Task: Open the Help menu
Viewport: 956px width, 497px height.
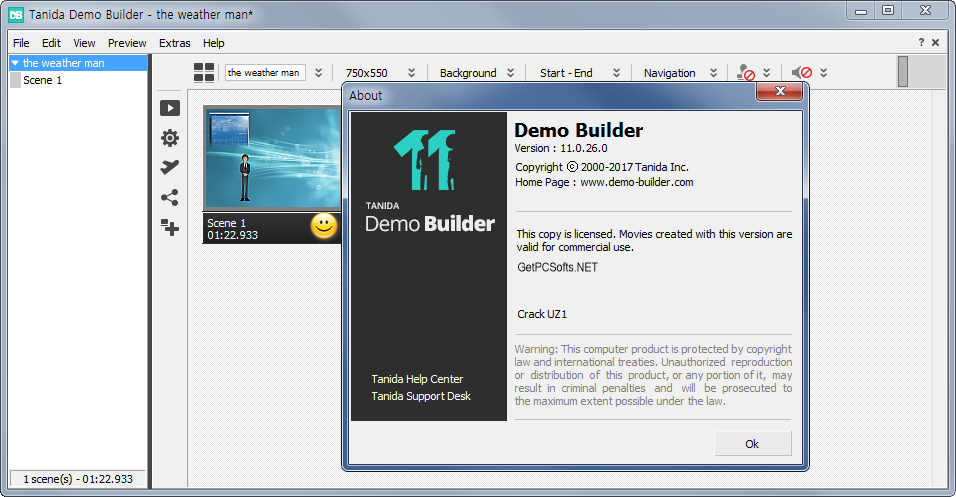Action: tap(213, 43)
